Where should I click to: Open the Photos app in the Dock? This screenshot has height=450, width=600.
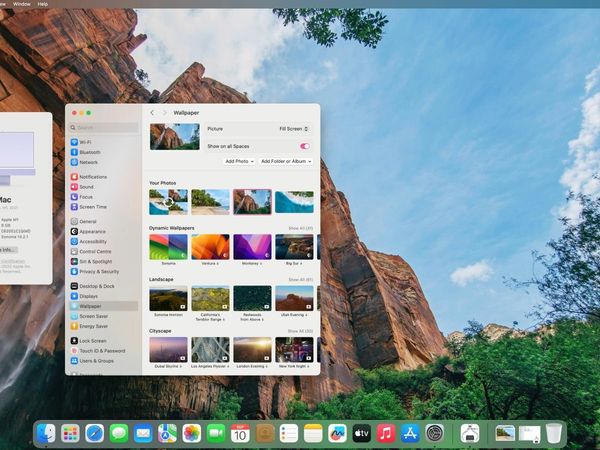click(x=192, y=434)
